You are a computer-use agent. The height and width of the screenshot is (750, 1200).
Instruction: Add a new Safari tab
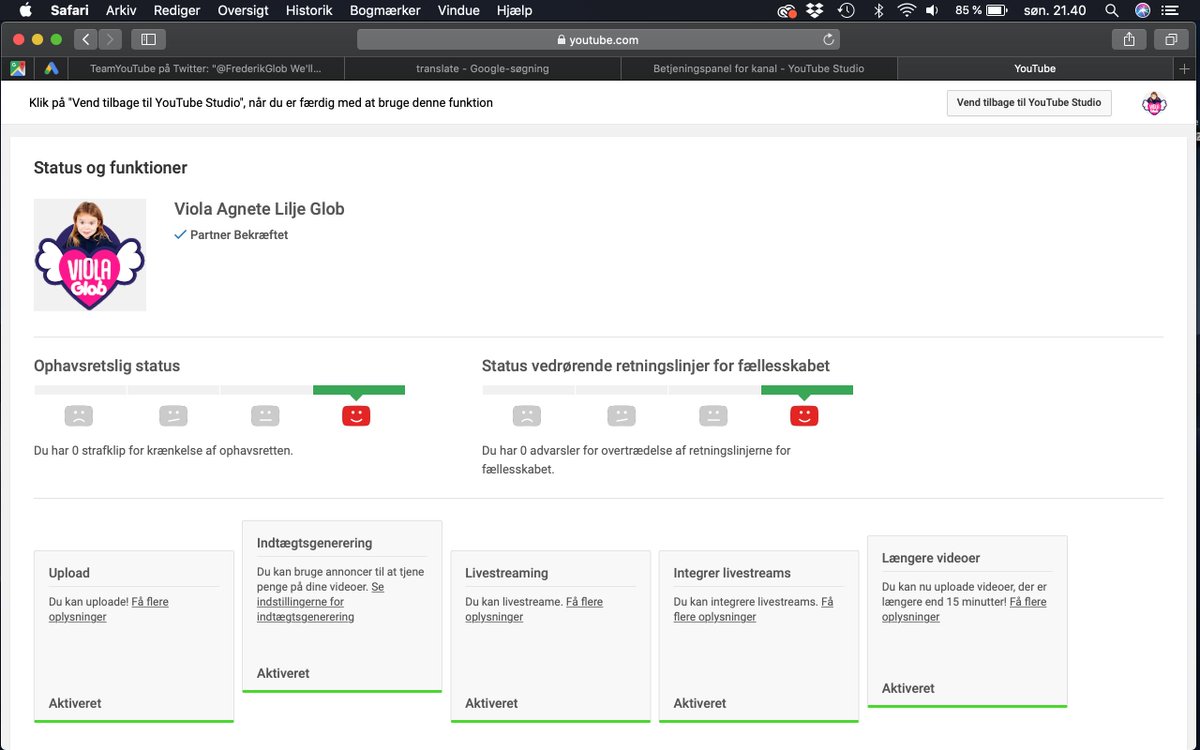[1186, 69]
